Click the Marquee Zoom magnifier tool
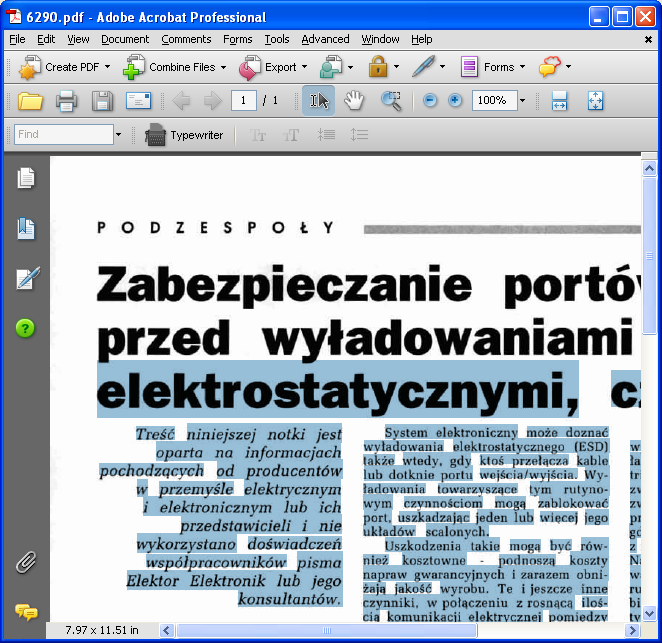The width and height of the screenshot is (662, 643). click(x=390, y=101)
